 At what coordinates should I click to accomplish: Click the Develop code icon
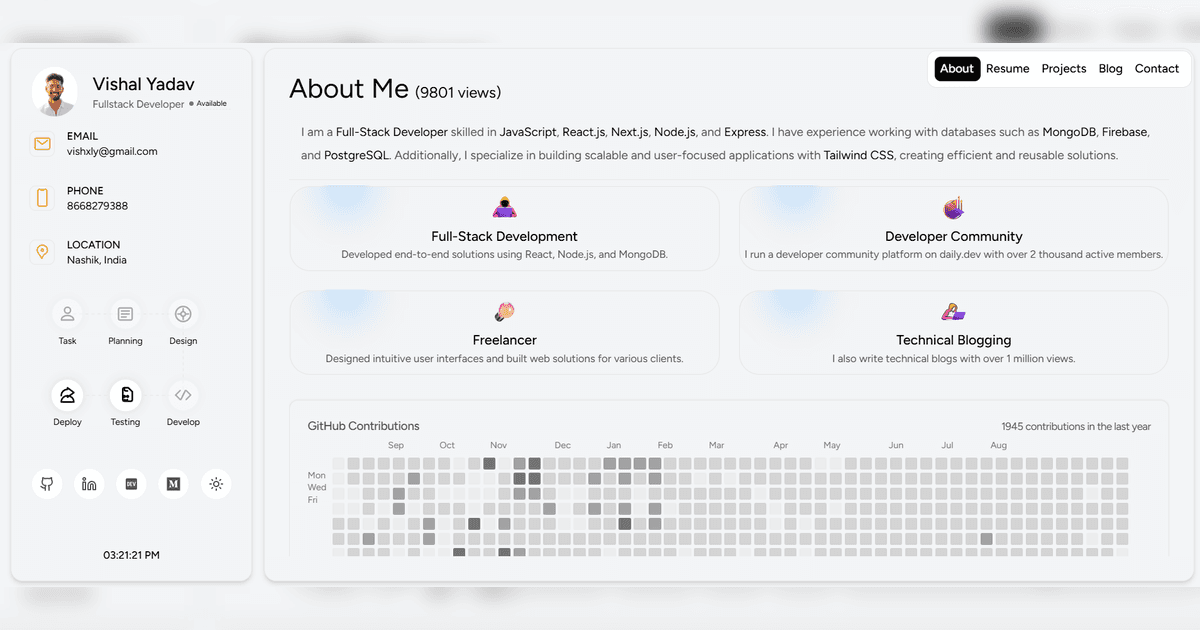coord(183,395)
